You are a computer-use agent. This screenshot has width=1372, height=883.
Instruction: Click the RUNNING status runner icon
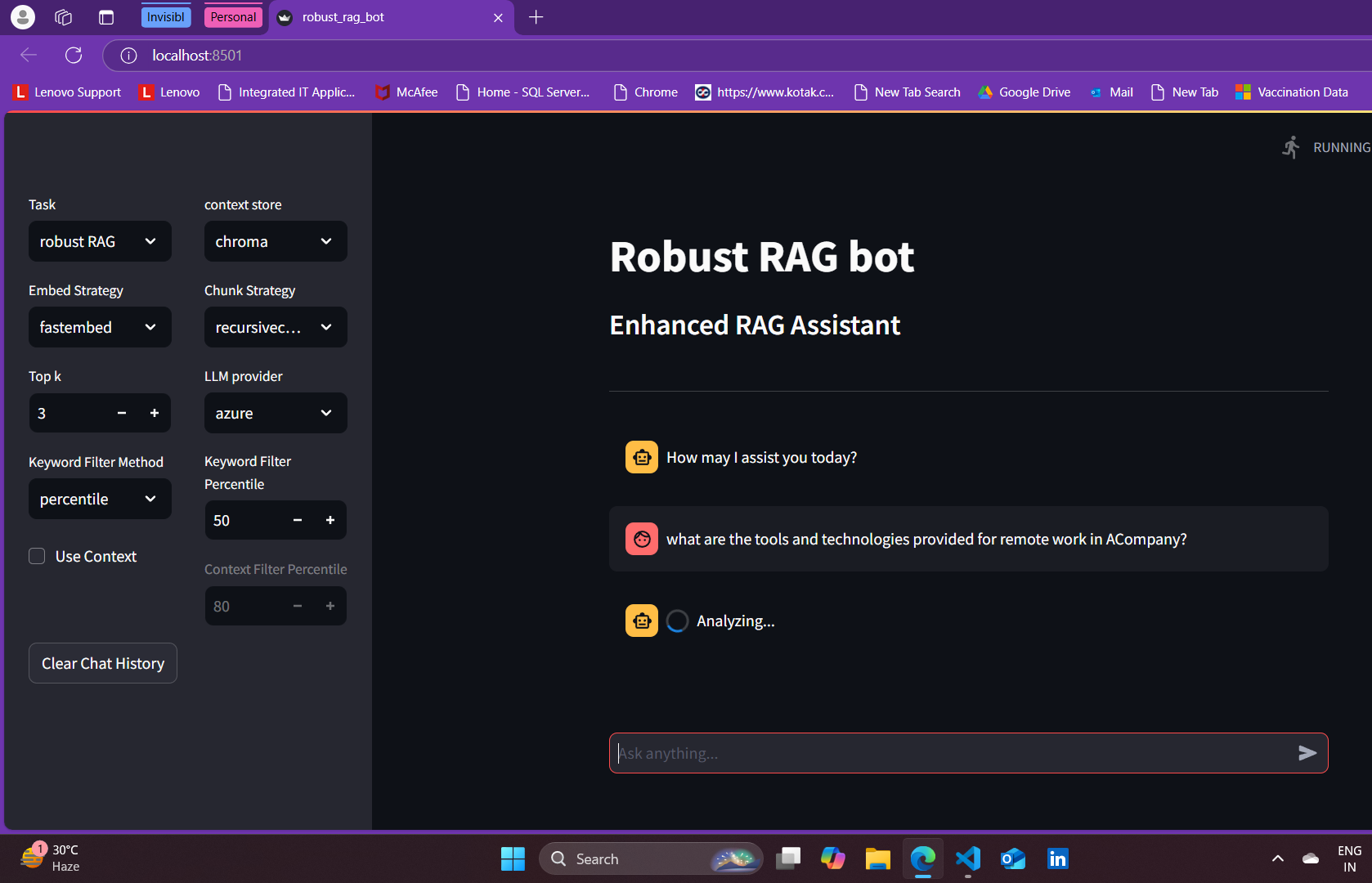[1292, 147]
